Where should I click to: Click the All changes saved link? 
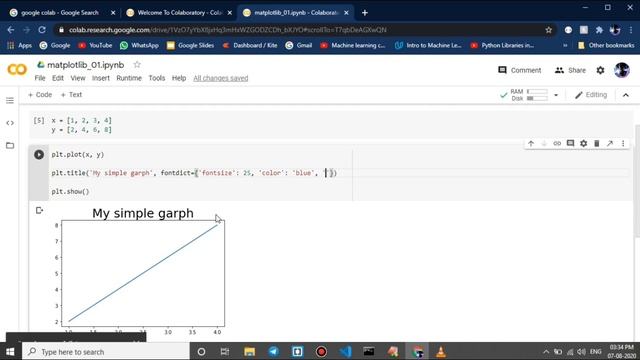pos(220,78)
